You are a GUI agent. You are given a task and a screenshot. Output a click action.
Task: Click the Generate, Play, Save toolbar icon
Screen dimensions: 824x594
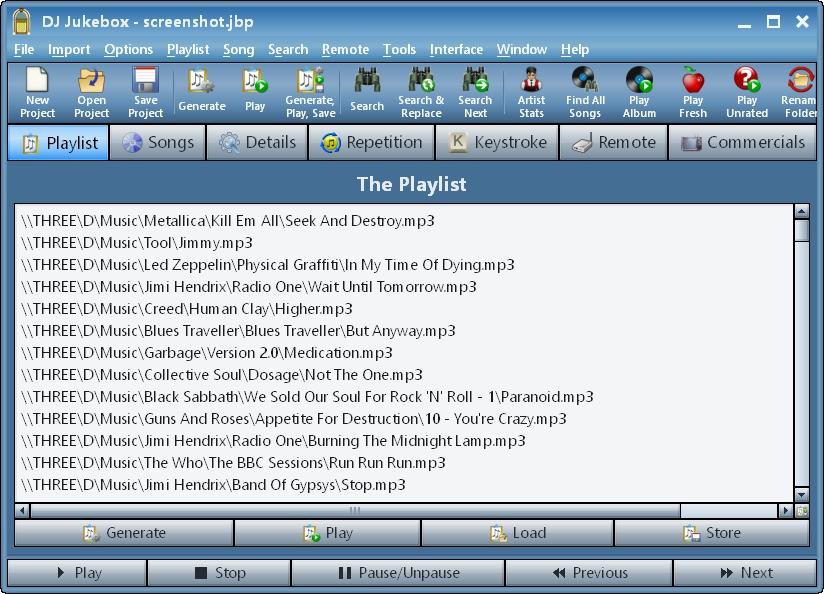(x=310, y=93)
